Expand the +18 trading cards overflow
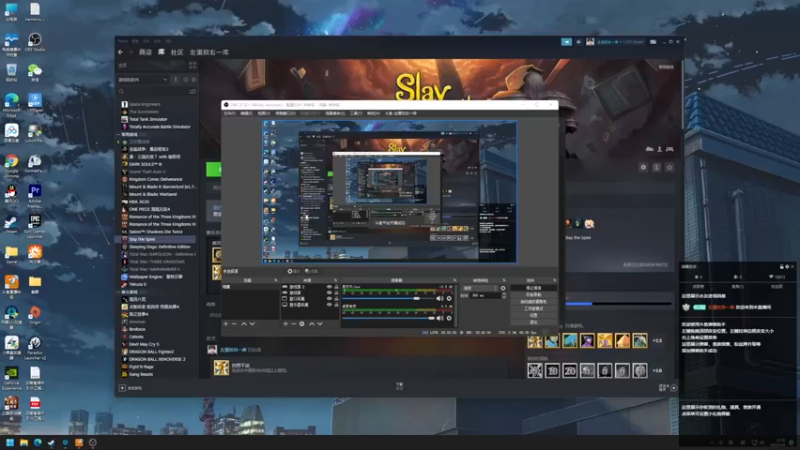 click(x=657, y=370)
